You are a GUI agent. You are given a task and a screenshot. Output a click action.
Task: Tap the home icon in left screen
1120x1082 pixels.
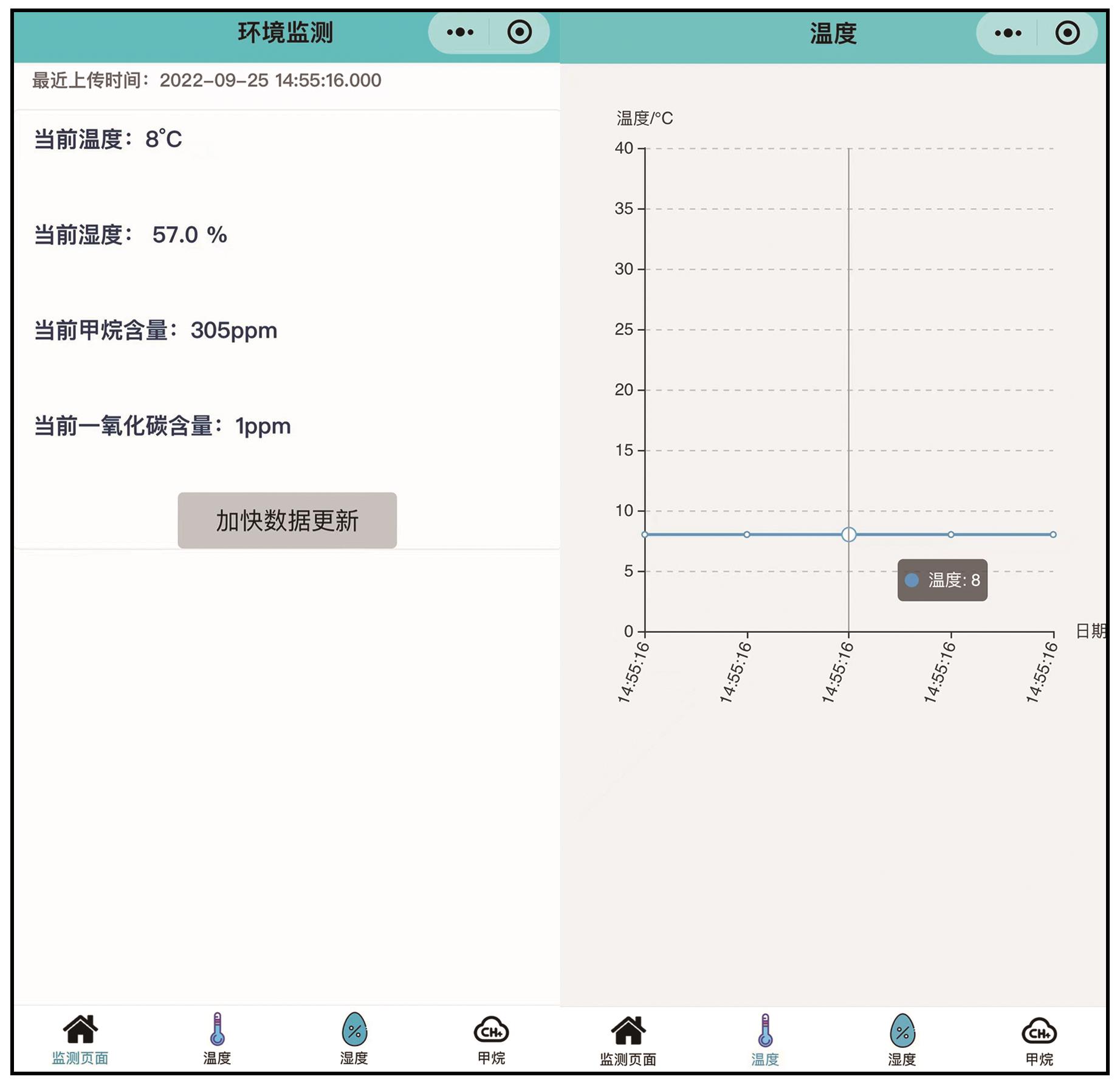point(80,1030)
